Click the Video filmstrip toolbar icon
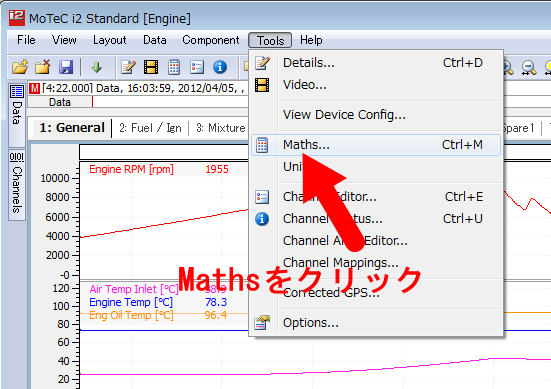 (x=151, y=67)
